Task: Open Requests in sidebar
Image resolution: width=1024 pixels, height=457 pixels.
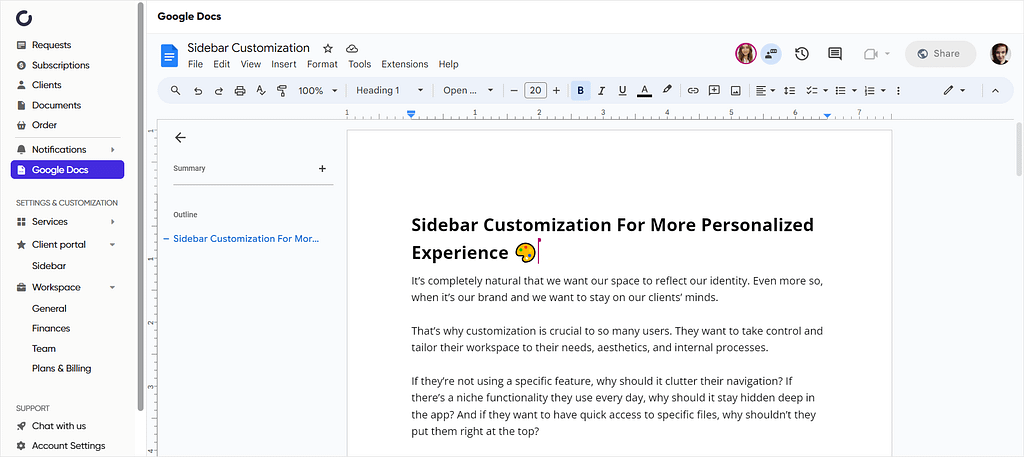Action: point(52,45)
